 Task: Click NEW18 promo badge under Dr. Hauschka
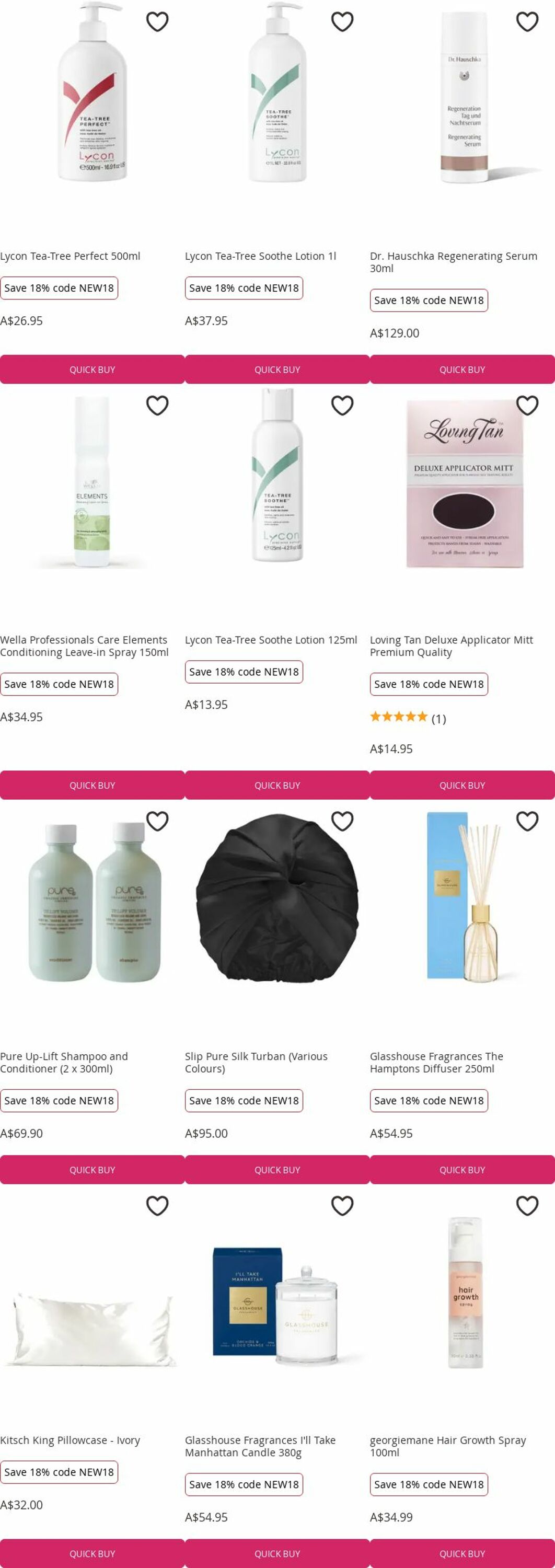(429, 300)
